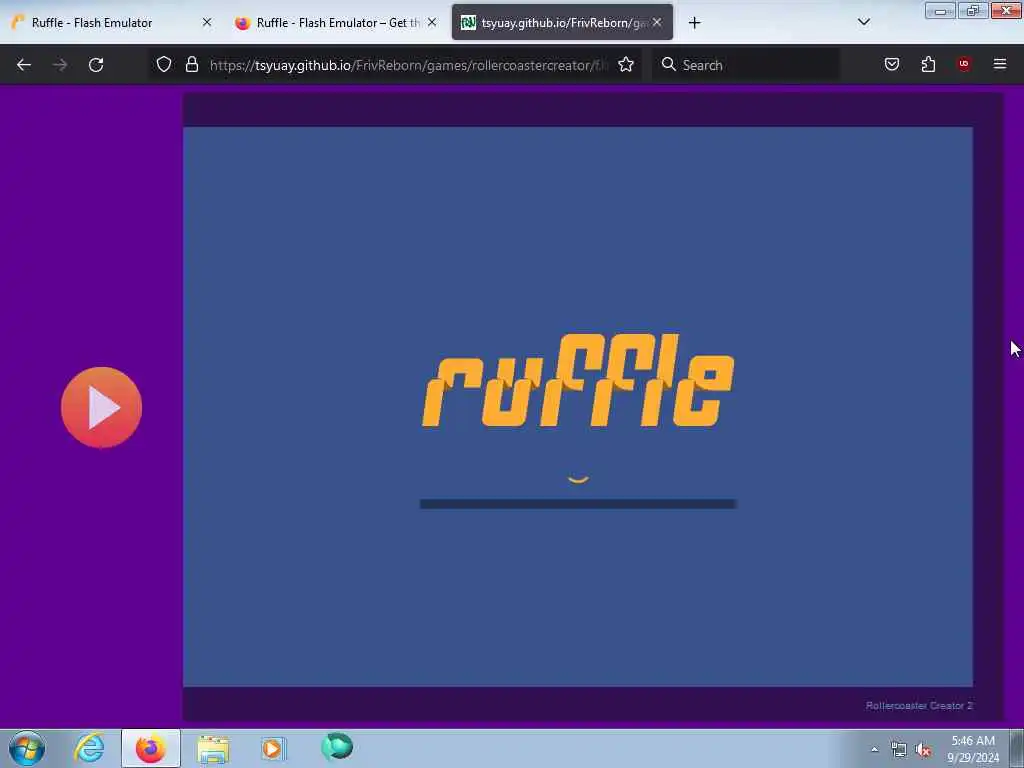Bookmark this page with the star

[626, 64]
